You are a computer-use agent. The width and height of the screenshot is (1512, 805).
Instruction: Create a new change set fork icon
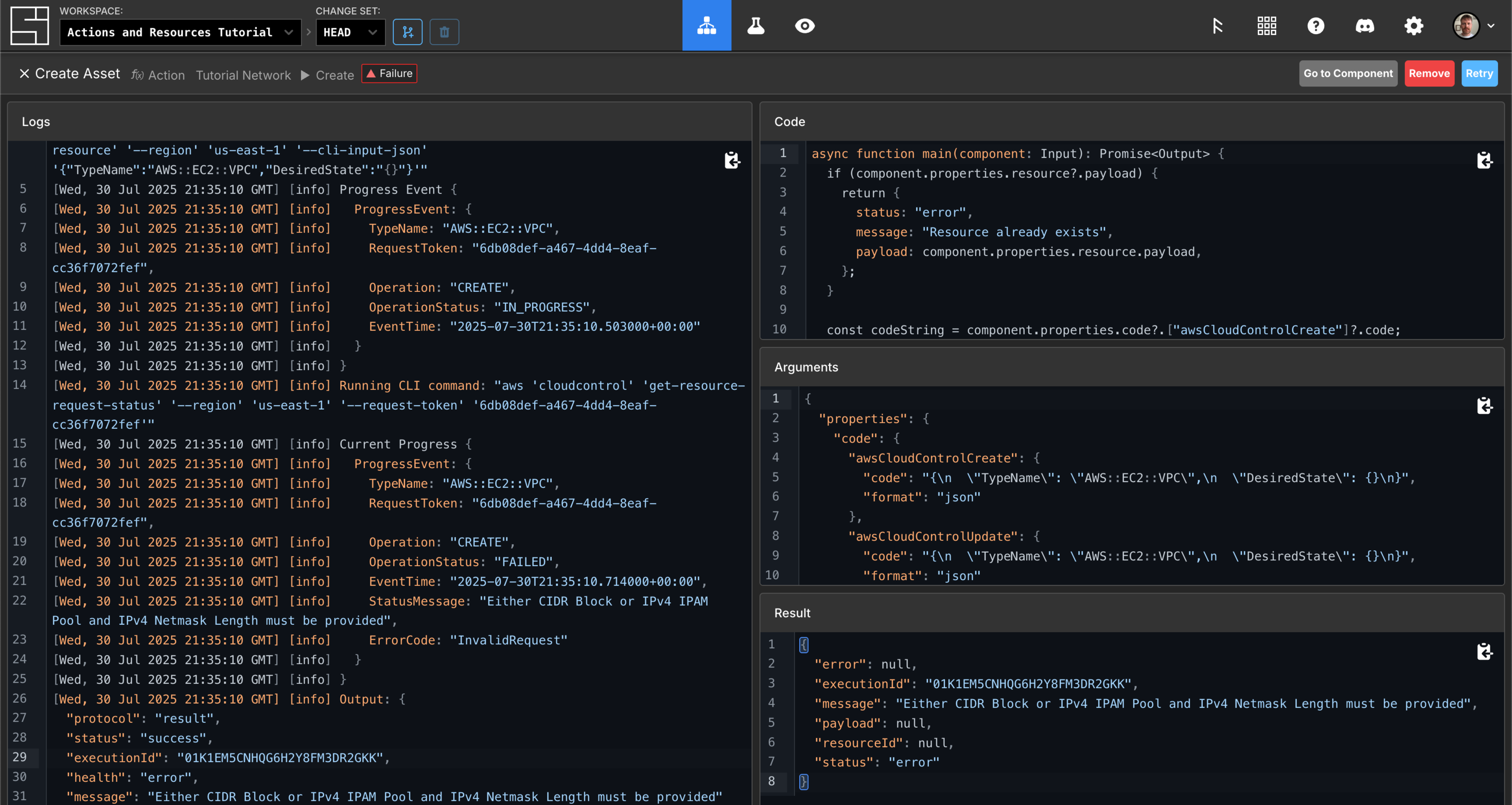tap(408, 32)
